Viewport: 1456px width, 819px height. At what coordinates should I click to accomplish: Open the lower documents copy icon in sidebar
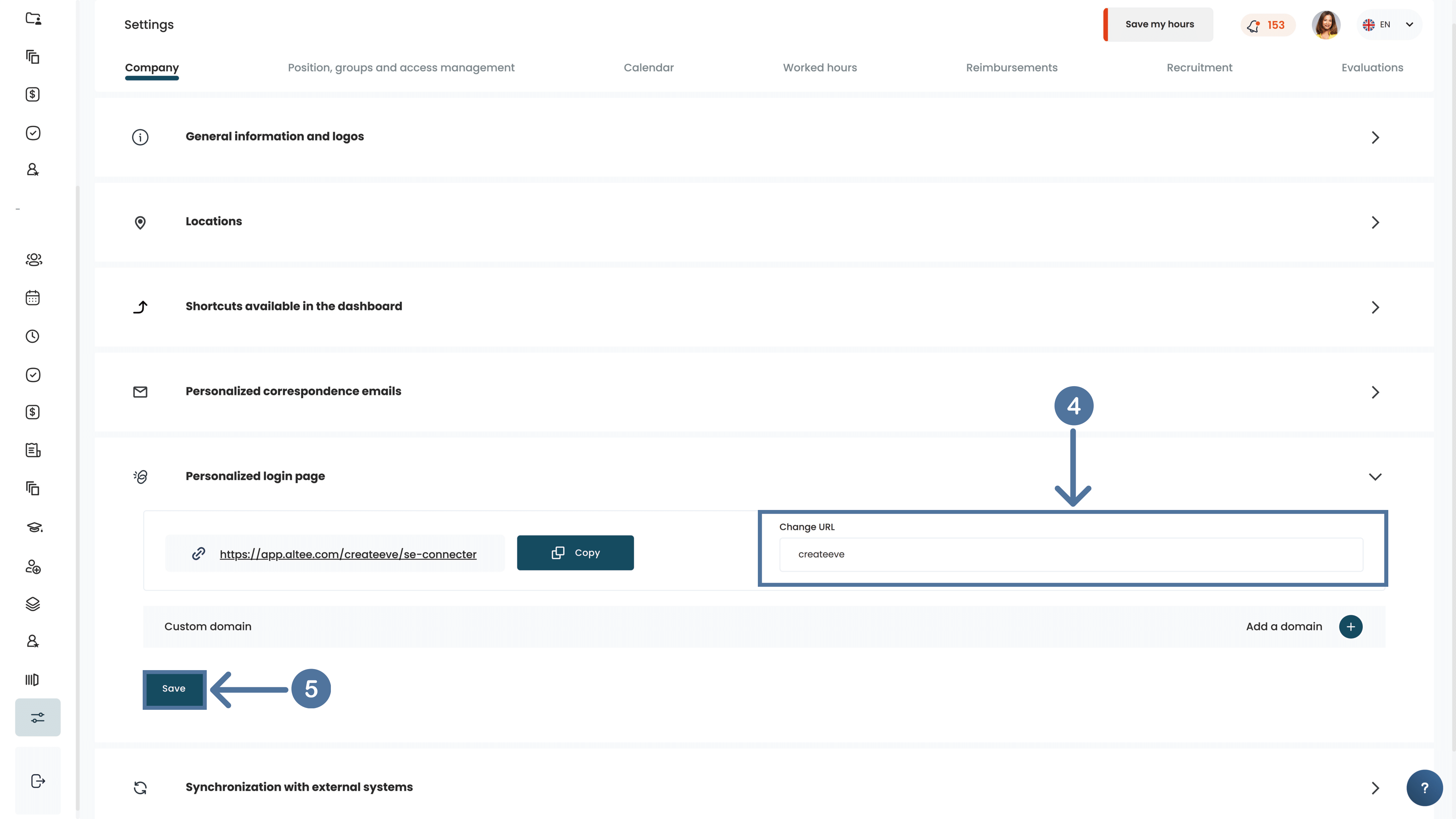coord(33,488)
